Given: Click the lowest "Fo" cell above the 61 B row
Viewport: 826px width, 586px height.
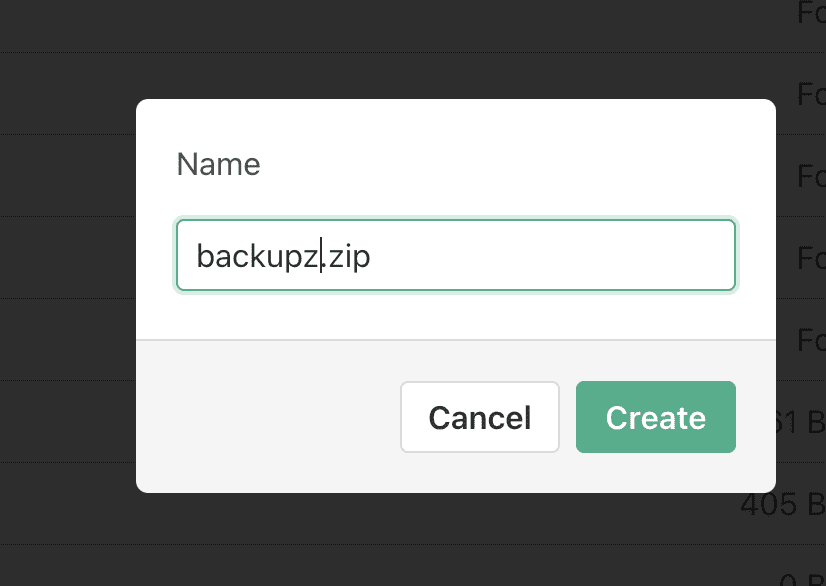Looking at the screenshot, I should click(811, 341).
